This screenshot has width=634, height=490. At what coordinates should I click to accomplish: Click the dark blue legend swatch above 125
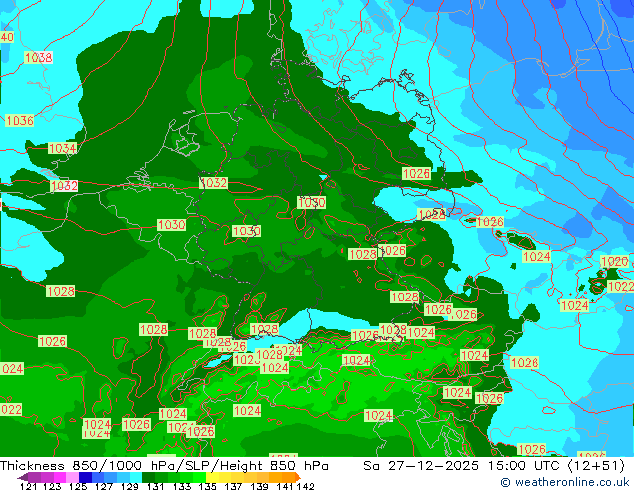tap(85, 477)
